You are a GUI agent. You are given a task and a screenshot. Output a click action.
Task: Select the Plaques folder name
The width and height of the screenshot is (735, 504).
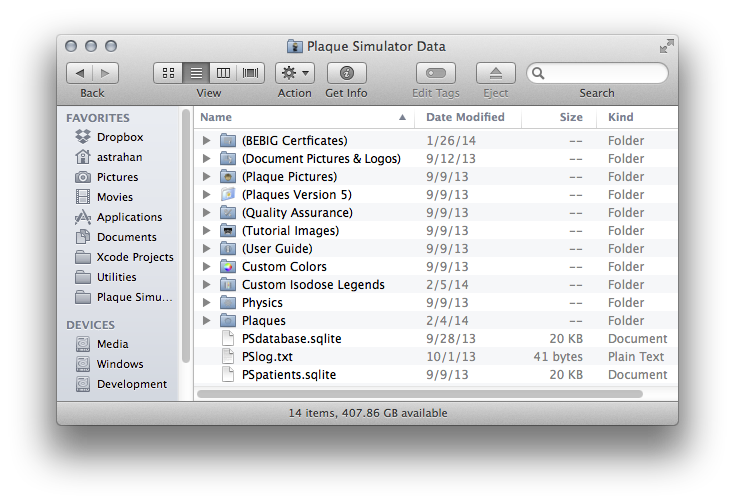(263, 321)
